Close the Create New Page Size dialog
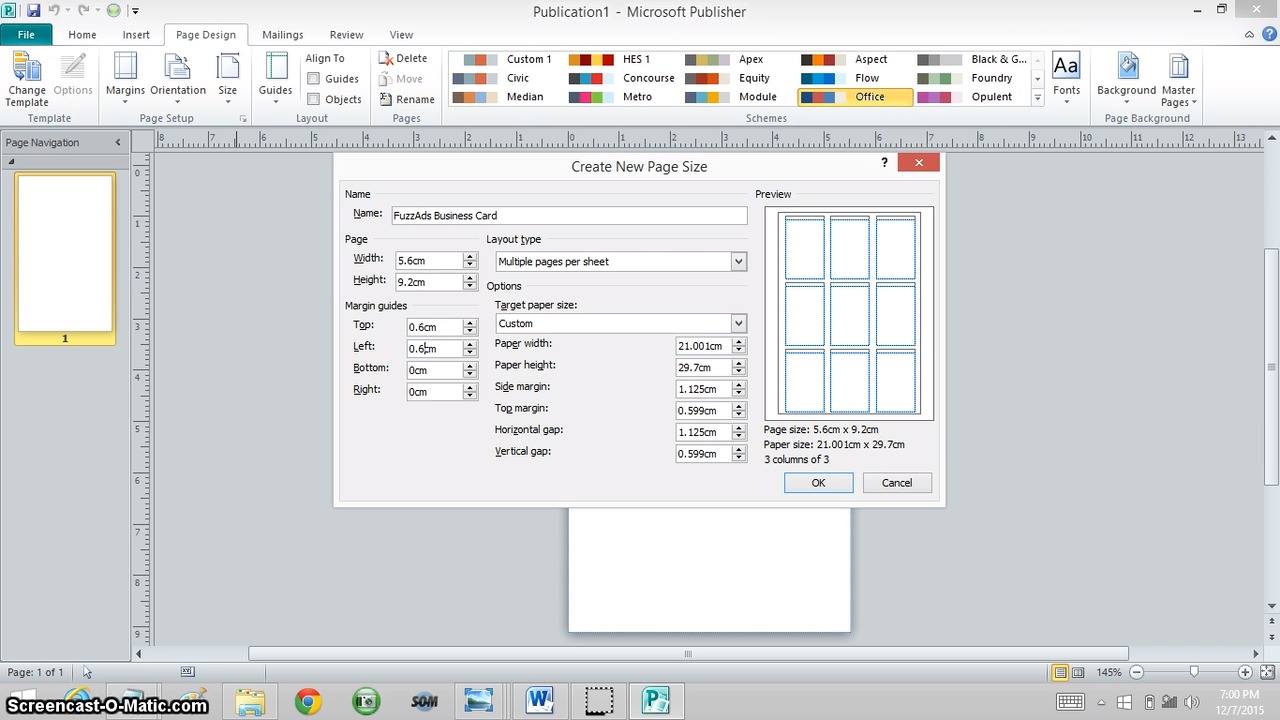 click(918, 163)
